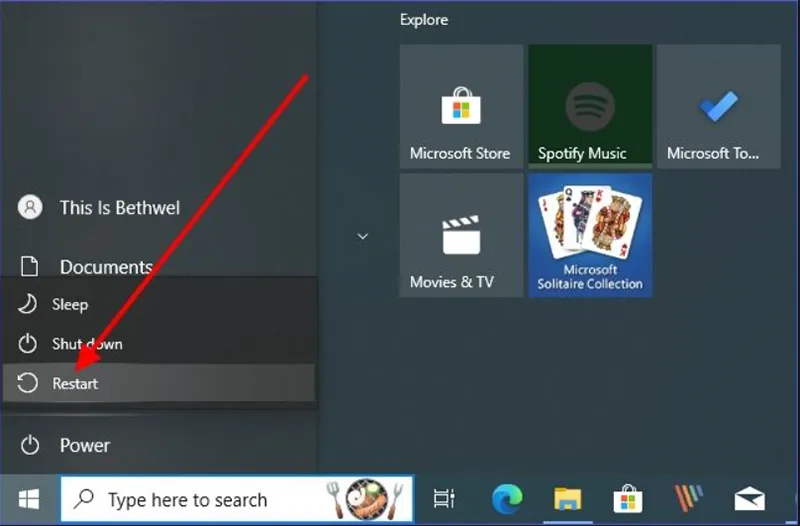Click the barbecue search highlight image
The height and width of the screenshot is (526, 800).
click(x=366, y=499)
